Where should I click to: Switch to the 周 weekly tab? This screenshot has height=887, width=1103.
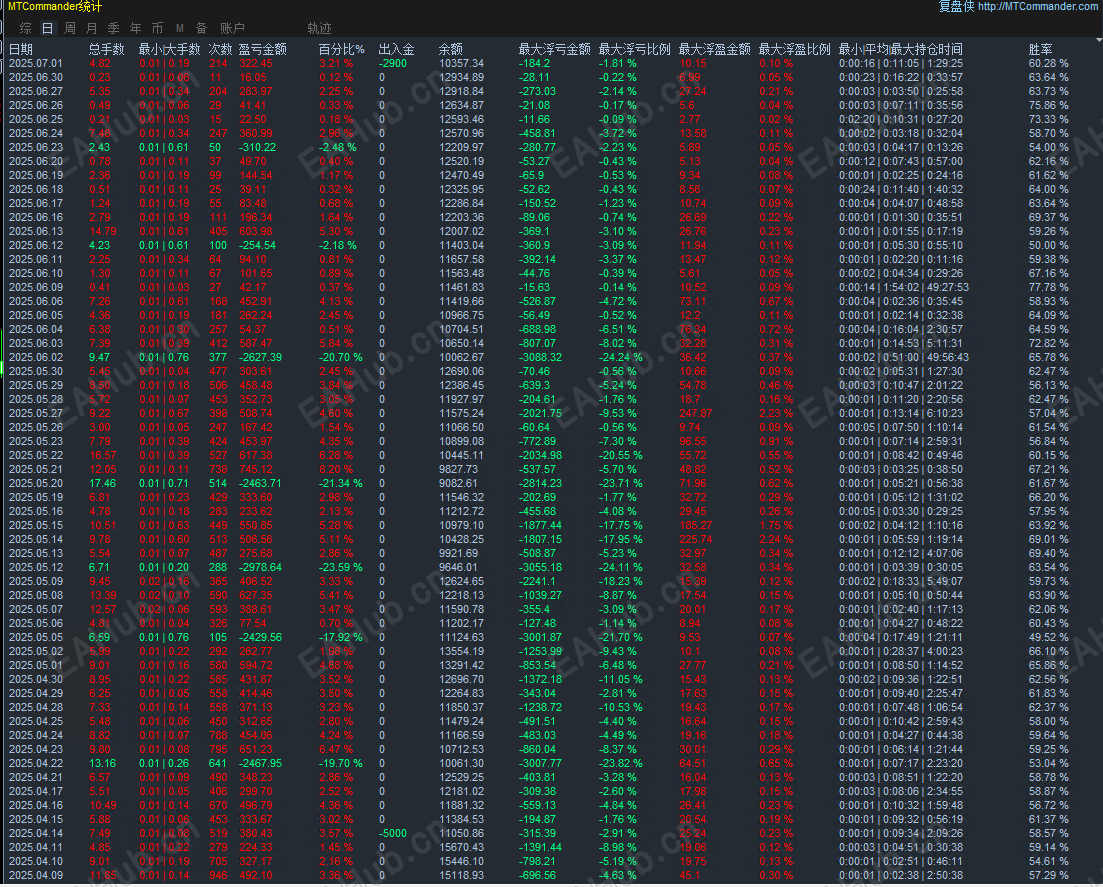point(70,28)
